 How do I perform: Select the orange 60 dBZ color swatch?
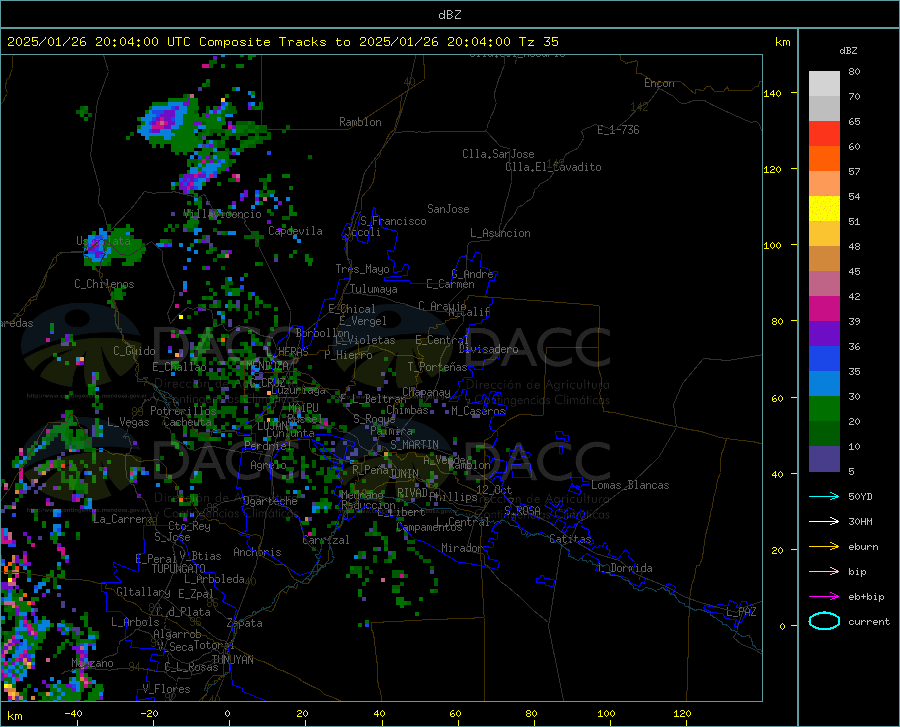coord(824,159)
